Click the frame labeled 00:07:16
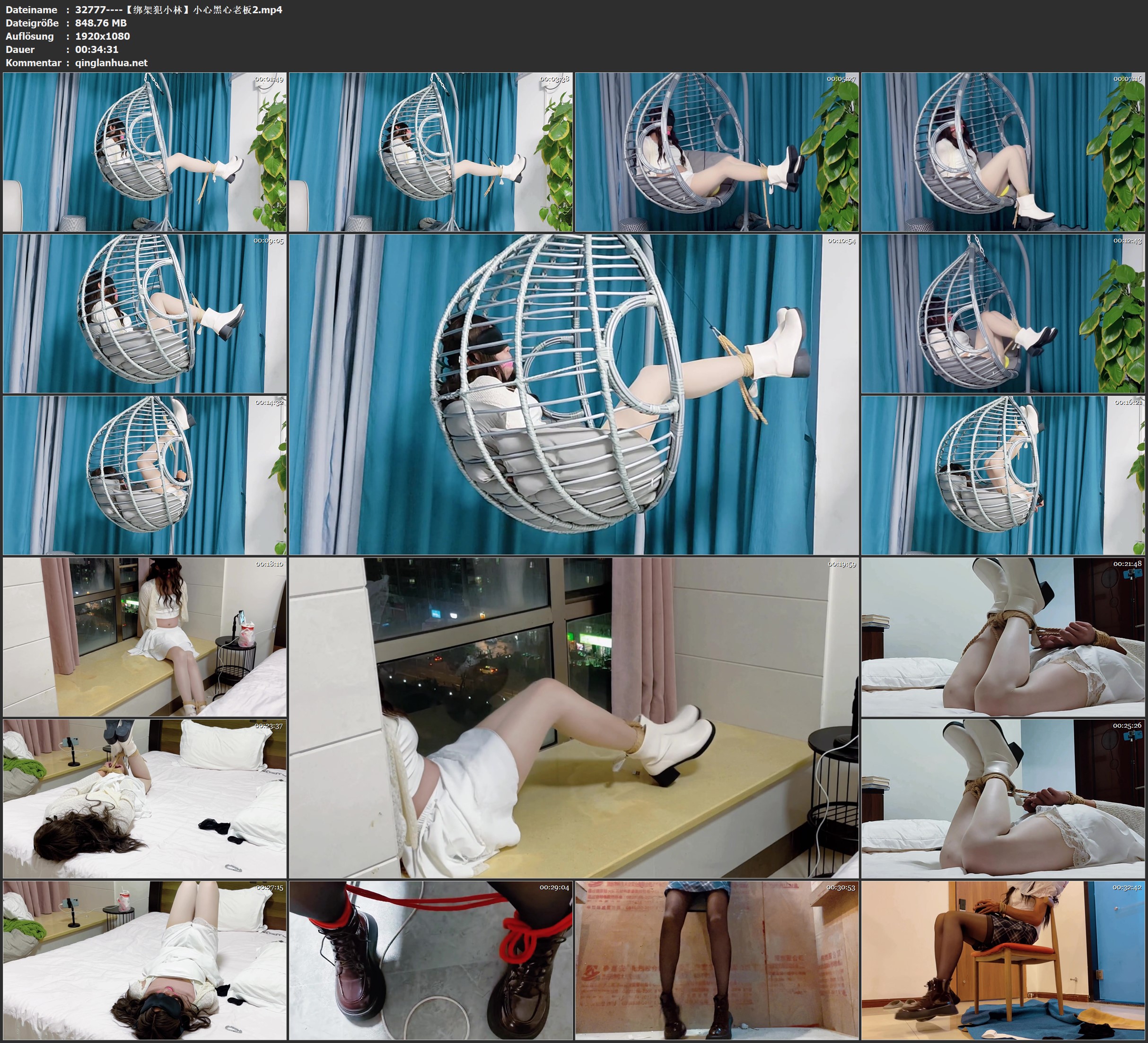This screenshot has height=1043, width=1148. tap(1003, 152)
